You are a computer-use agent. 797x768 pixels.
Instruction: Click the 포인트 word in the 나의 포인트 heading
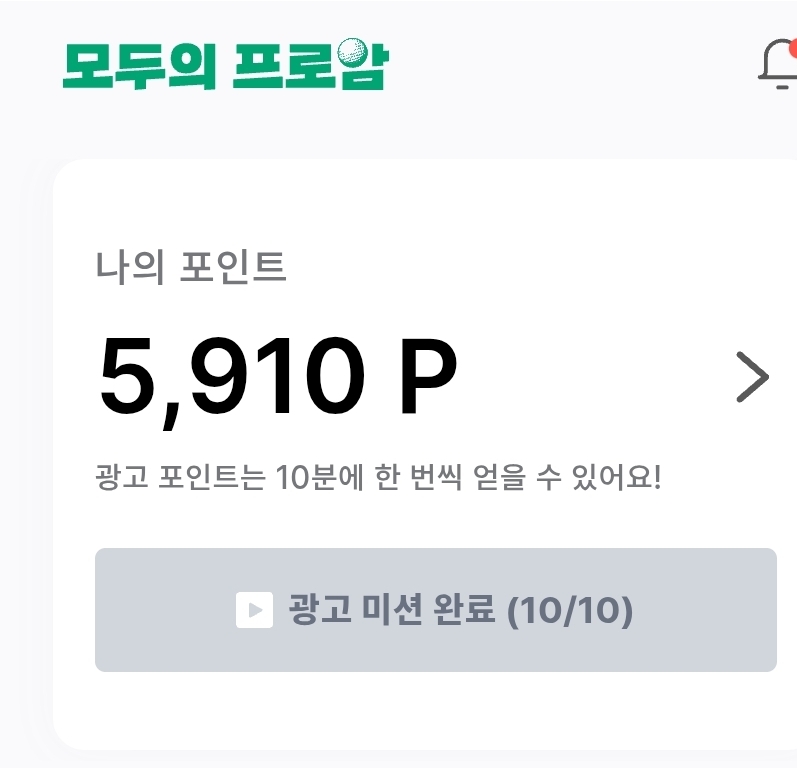[232, 267]
